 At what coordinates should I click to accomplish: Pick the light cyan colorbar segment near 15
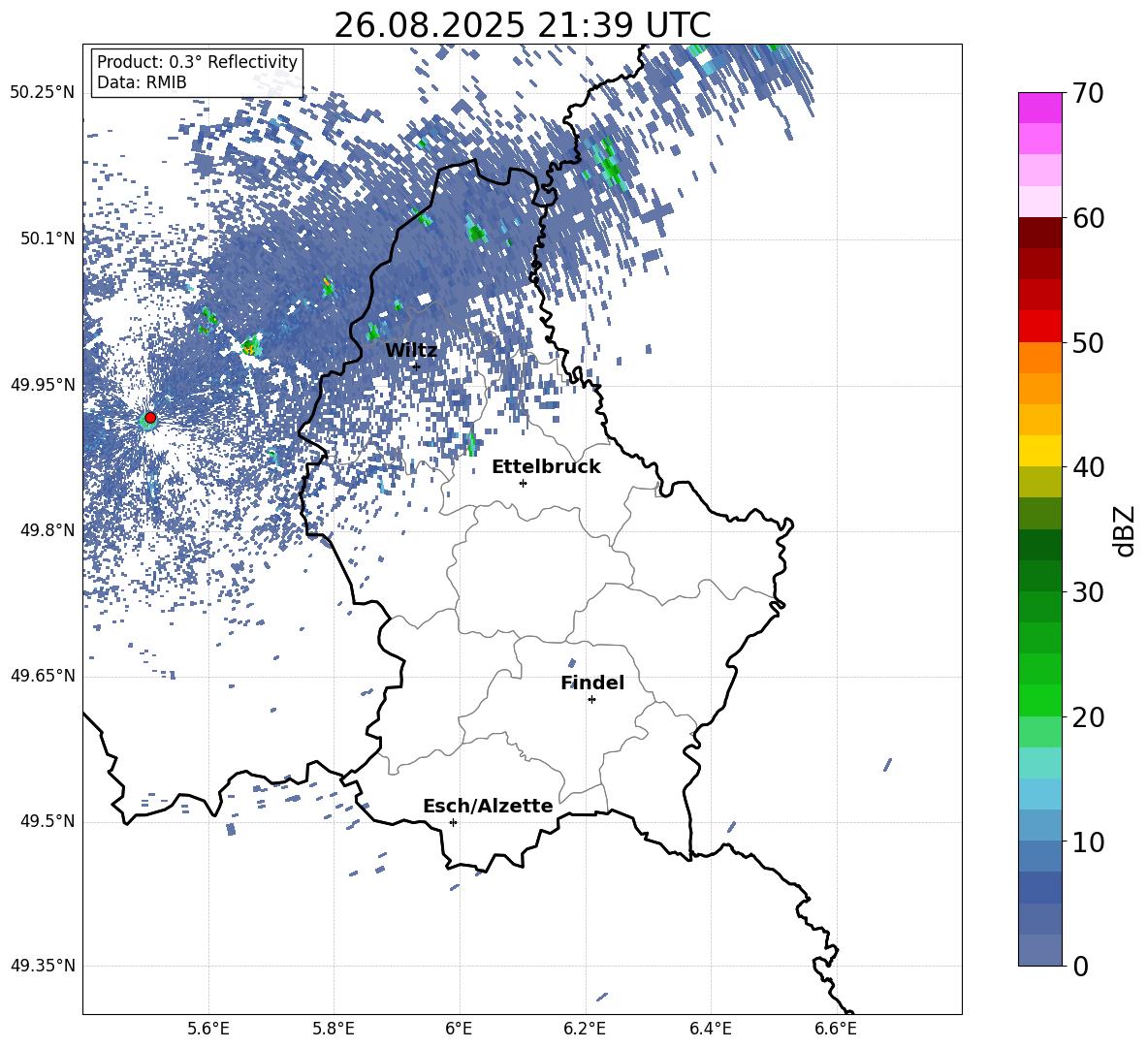(1040, 763)
